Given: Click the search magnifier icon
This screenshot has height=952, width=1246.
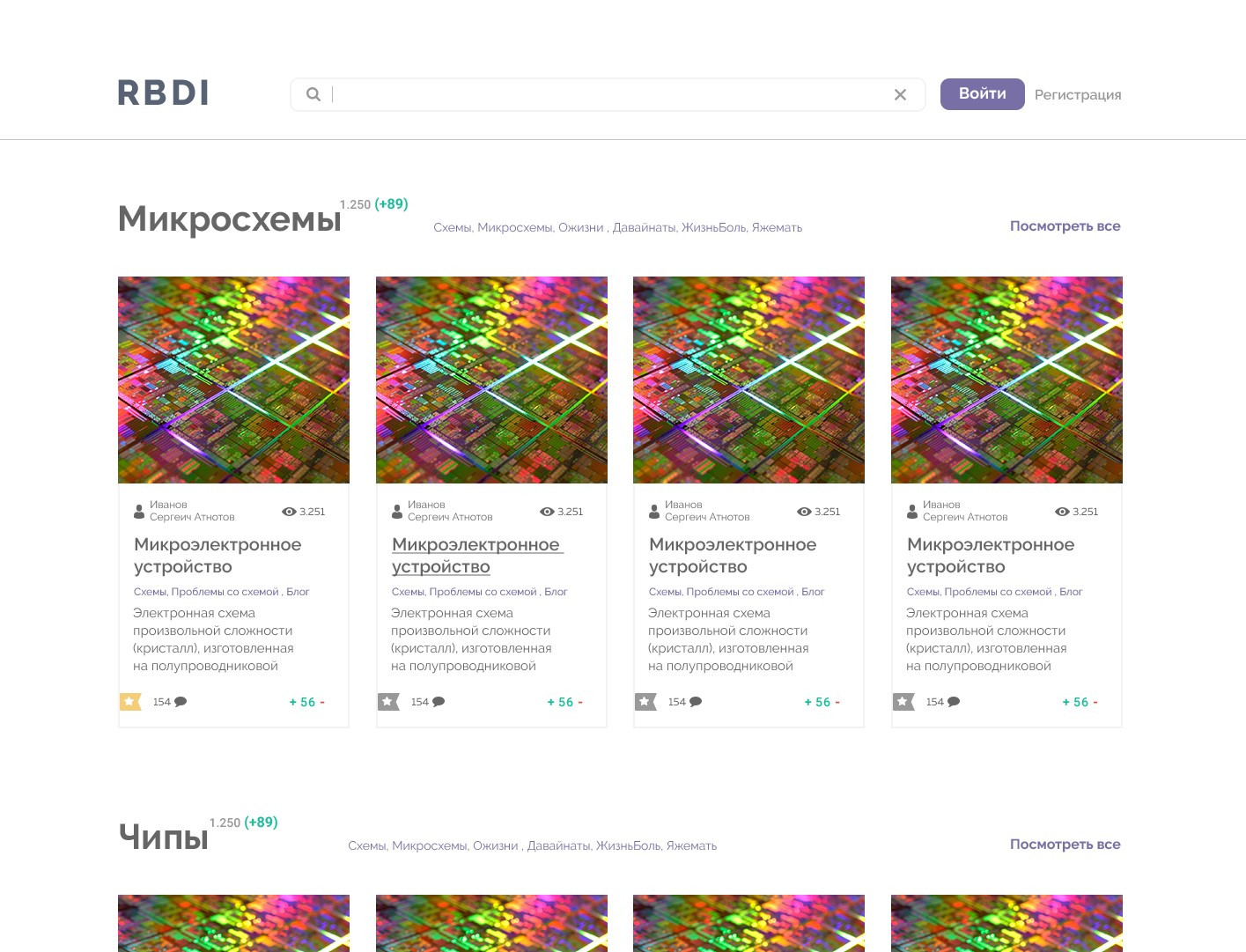Looking at the screenshot, I should (x=313, y=94).
